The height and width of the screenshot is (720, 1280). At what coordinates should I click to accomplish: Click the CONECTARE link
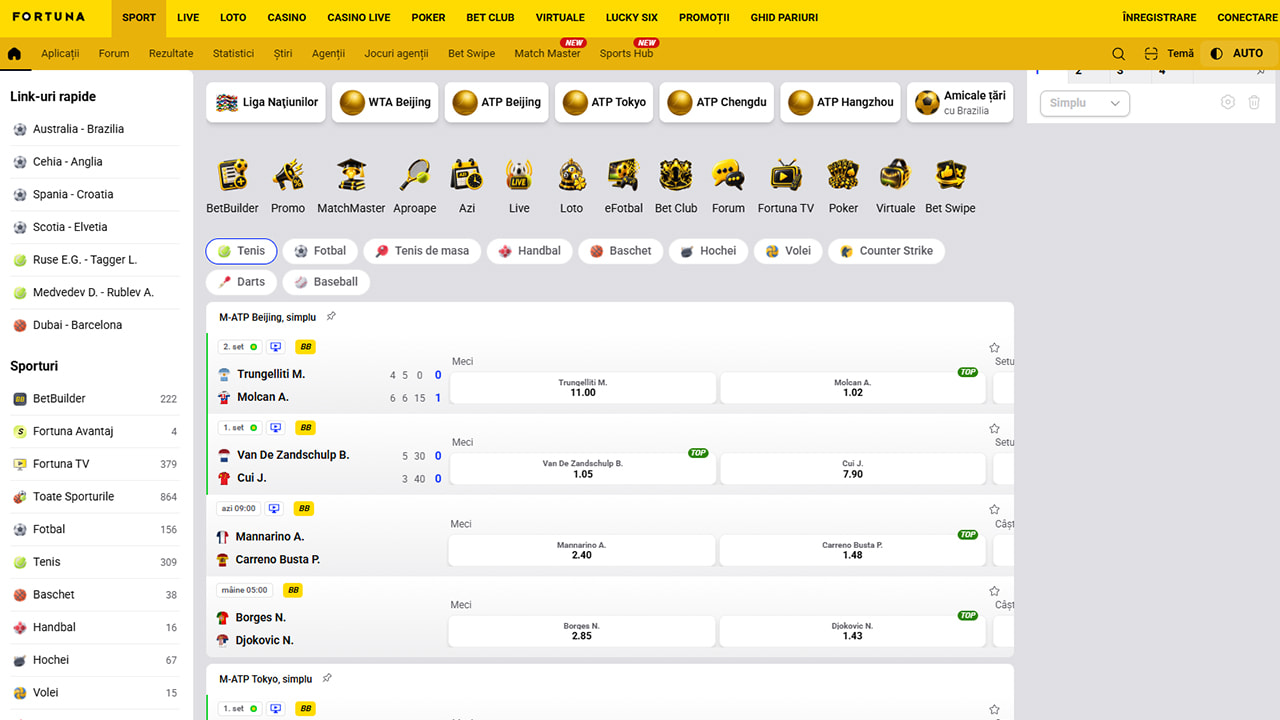click(1247, 18)
